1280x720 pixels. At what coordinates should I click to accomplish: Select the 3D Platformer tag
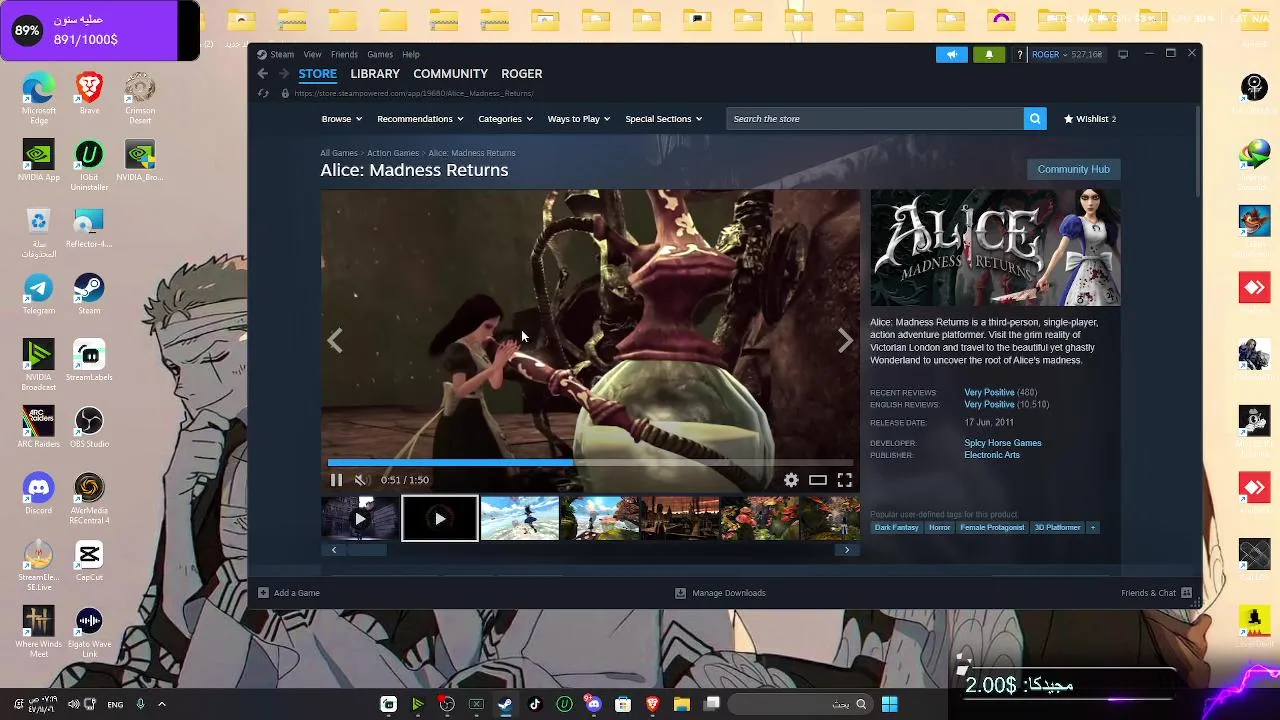[1057, 527]
